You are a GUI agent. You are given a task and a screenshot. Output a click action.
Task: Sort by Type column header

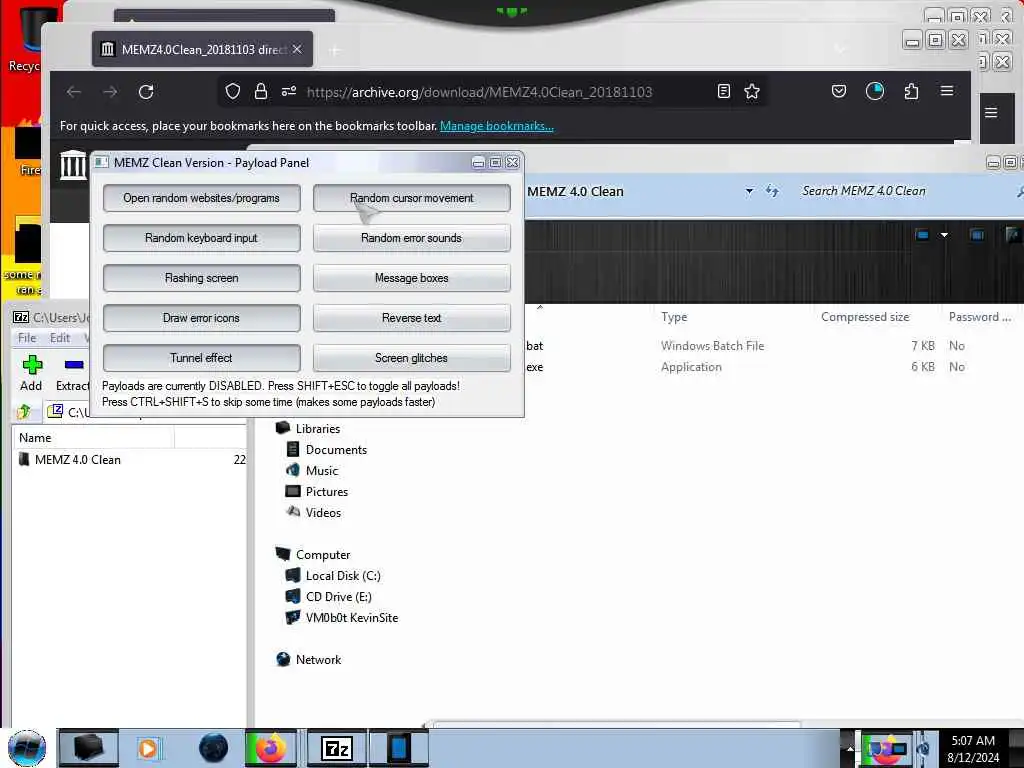[x=674, y=317]
